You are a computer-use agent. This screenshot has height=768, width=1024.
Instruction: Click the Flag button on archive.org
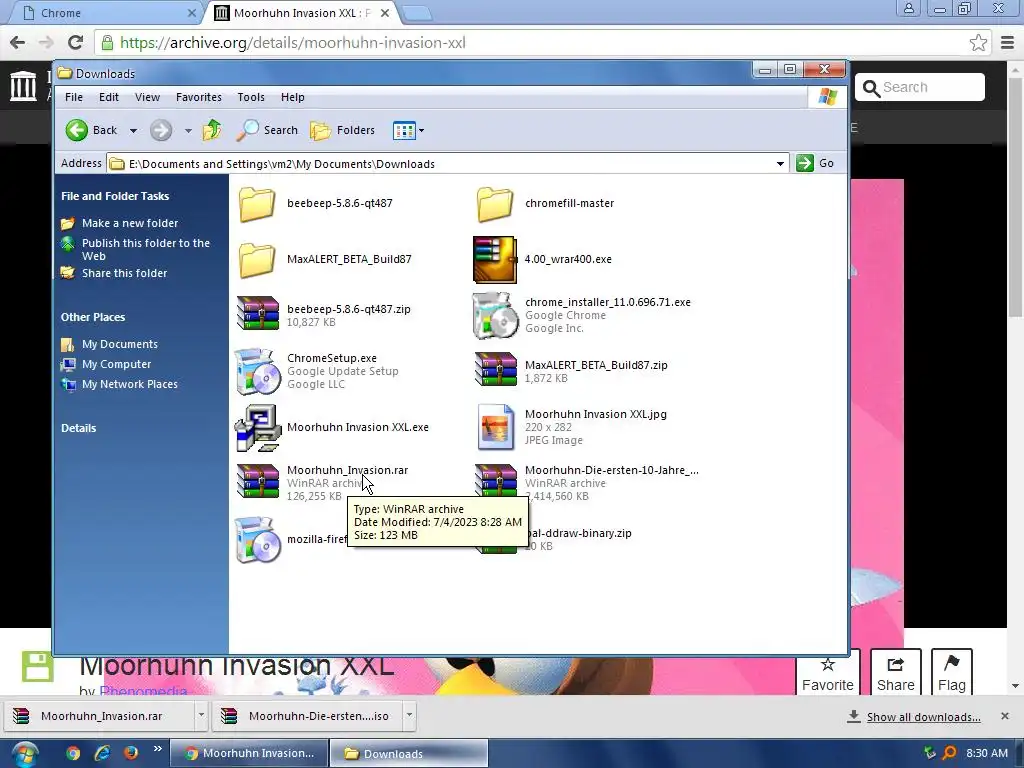click(952, 674)
